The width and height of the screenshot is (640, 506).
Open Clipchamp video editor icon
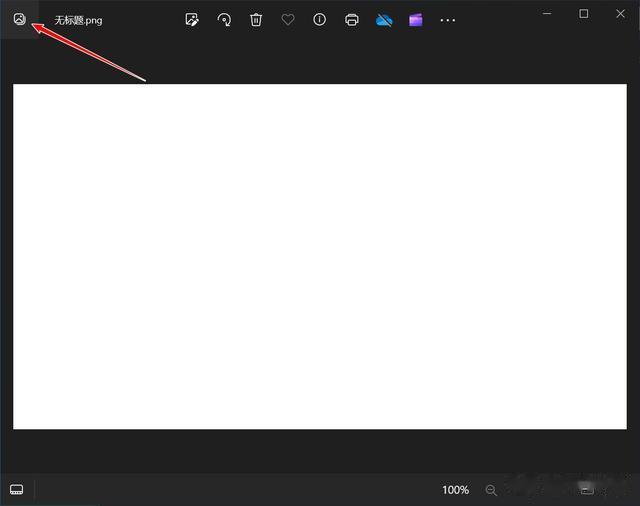pyautogui.click(x=416, y=20)
